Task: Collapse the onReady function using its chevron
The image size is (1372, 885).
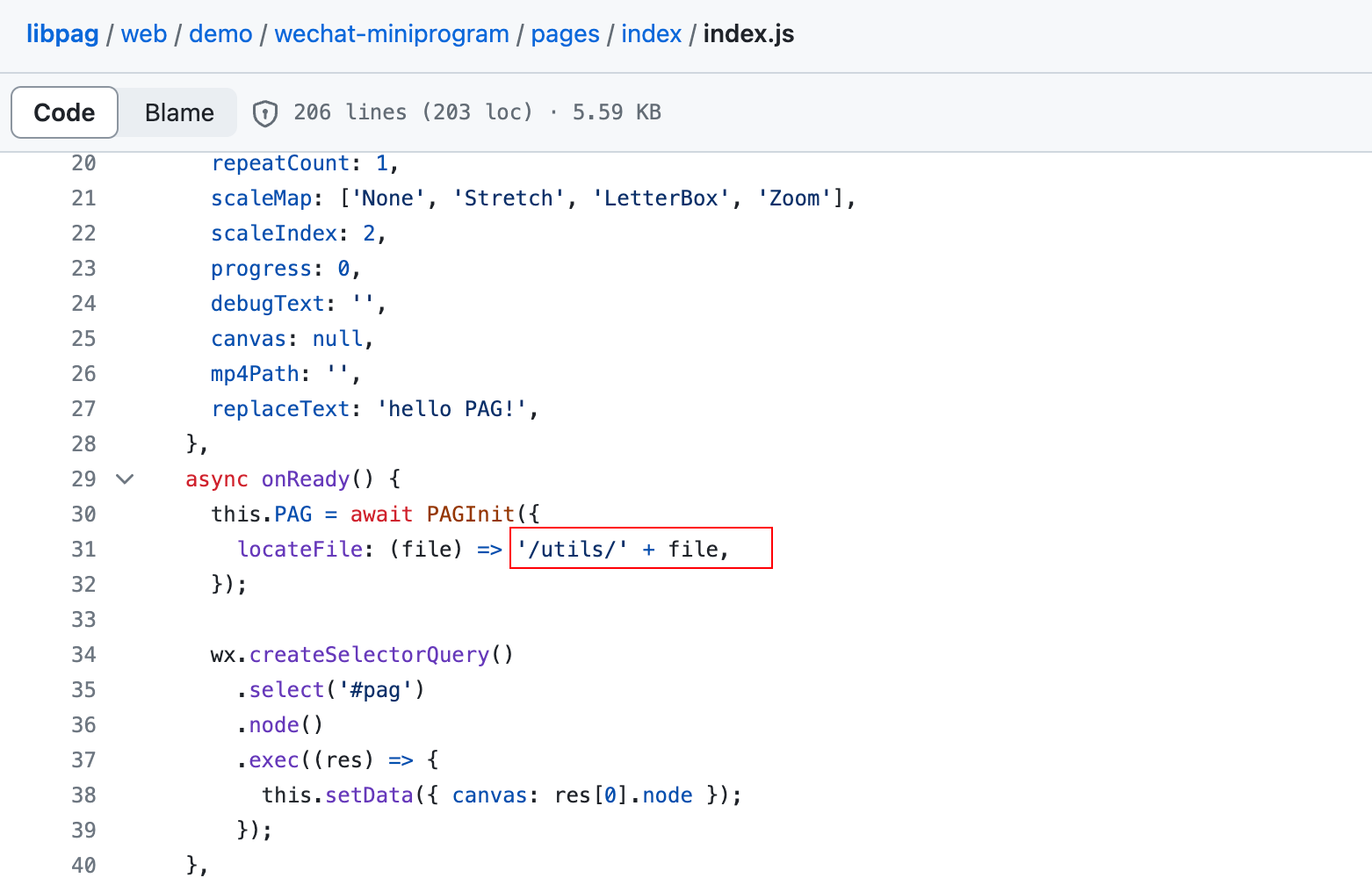Action: coord(125,478)
